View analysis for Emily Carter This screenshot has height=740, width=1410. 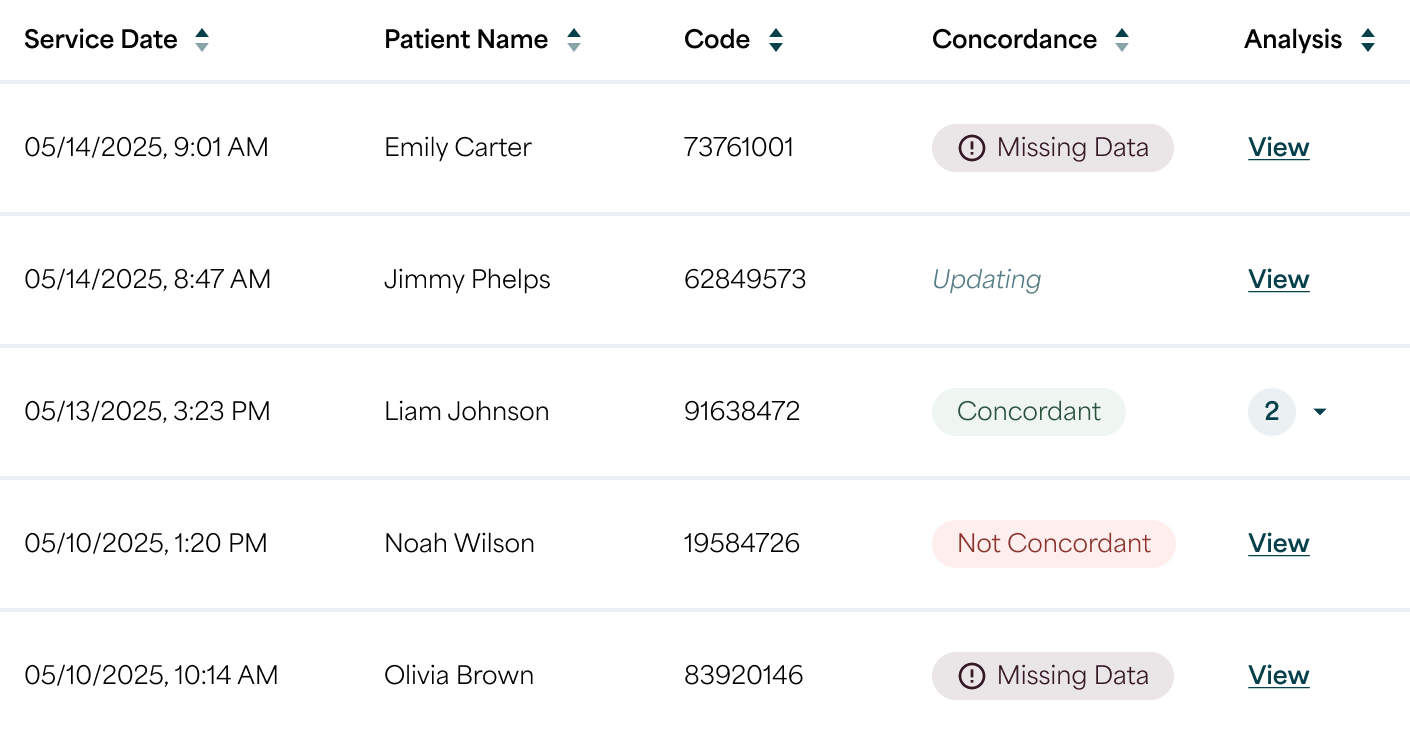1278,148
